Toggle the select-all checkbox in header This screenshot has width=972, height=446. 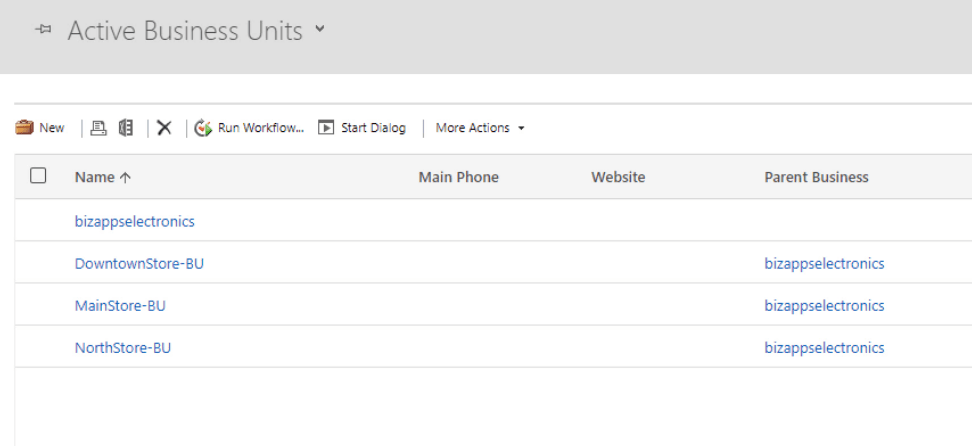38,176
